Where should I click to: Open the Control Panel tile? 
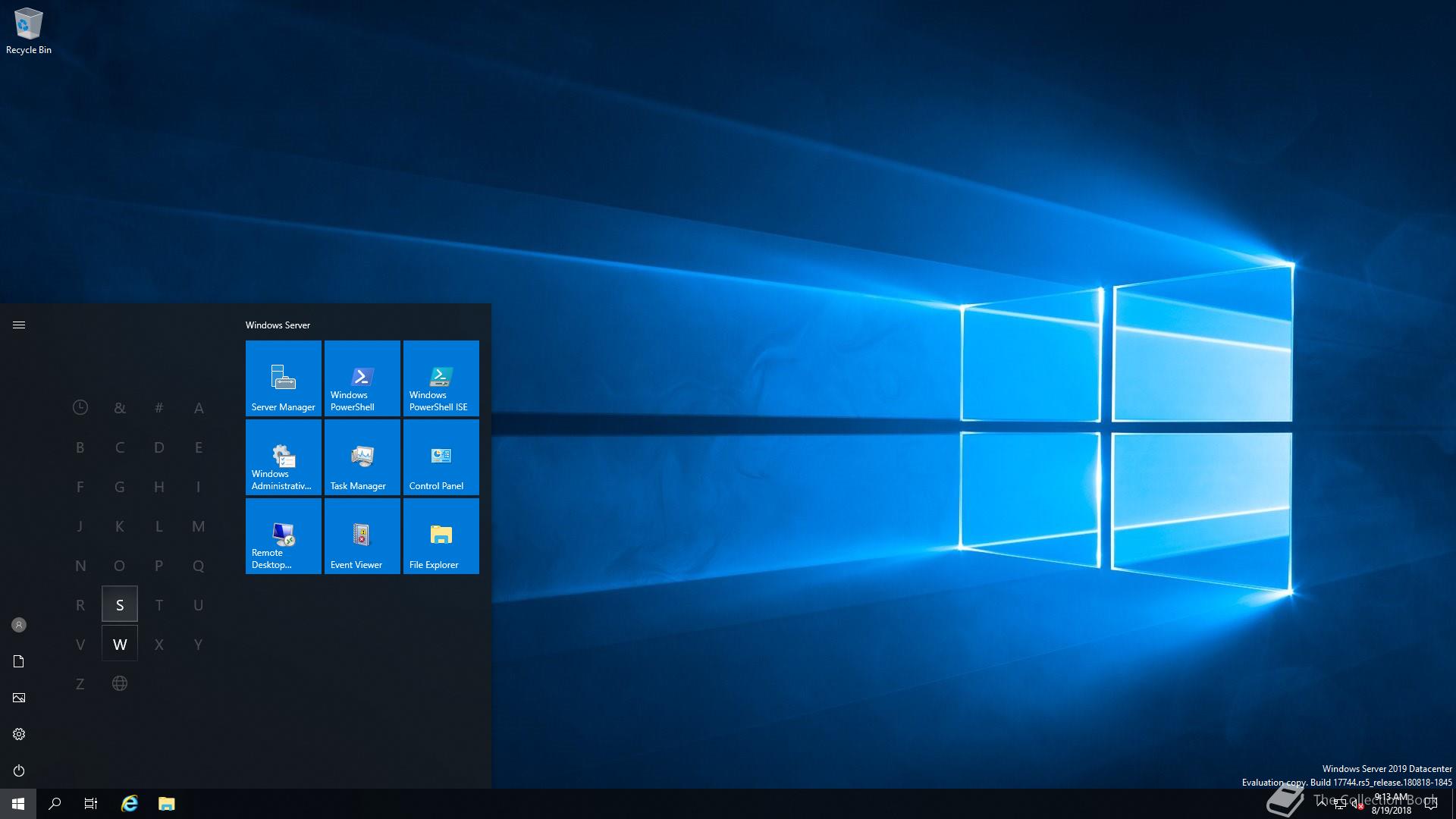tap(441, 457)
